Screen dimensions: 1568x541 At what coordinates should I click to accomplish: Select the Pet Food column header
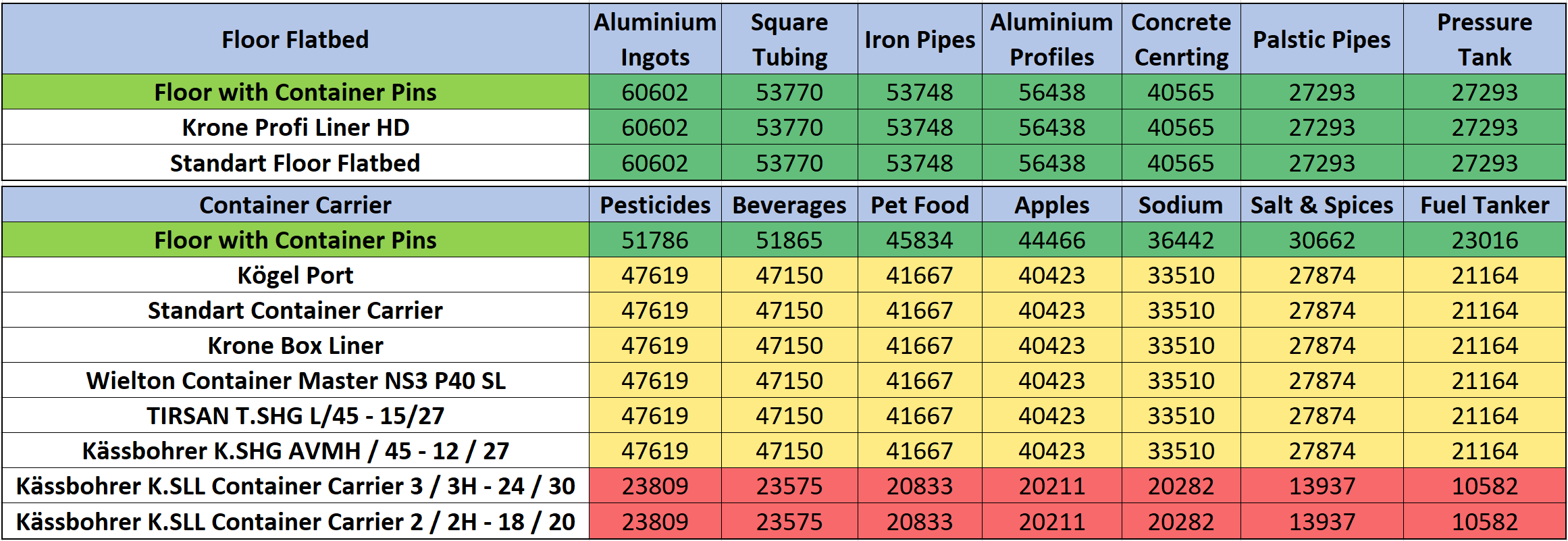pyautogui.click(x=919, y=205)
